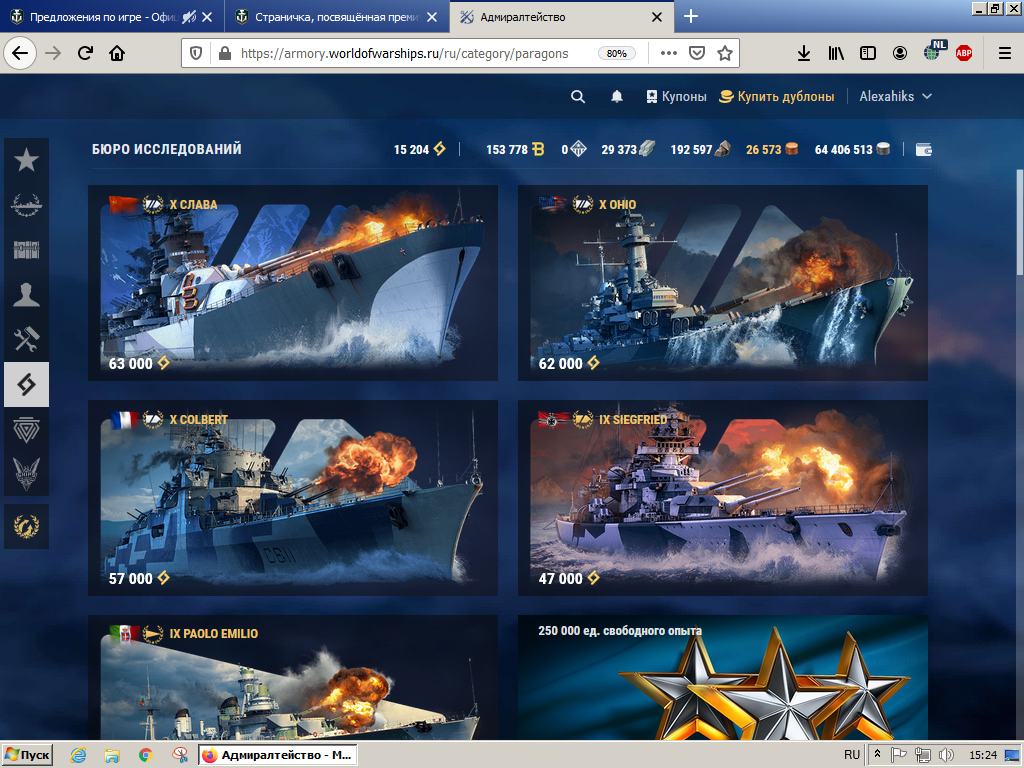The width and height of the screenshot is (1024, 768).
Task: Click the NL globe extension icon
Action: pos(935,51)
